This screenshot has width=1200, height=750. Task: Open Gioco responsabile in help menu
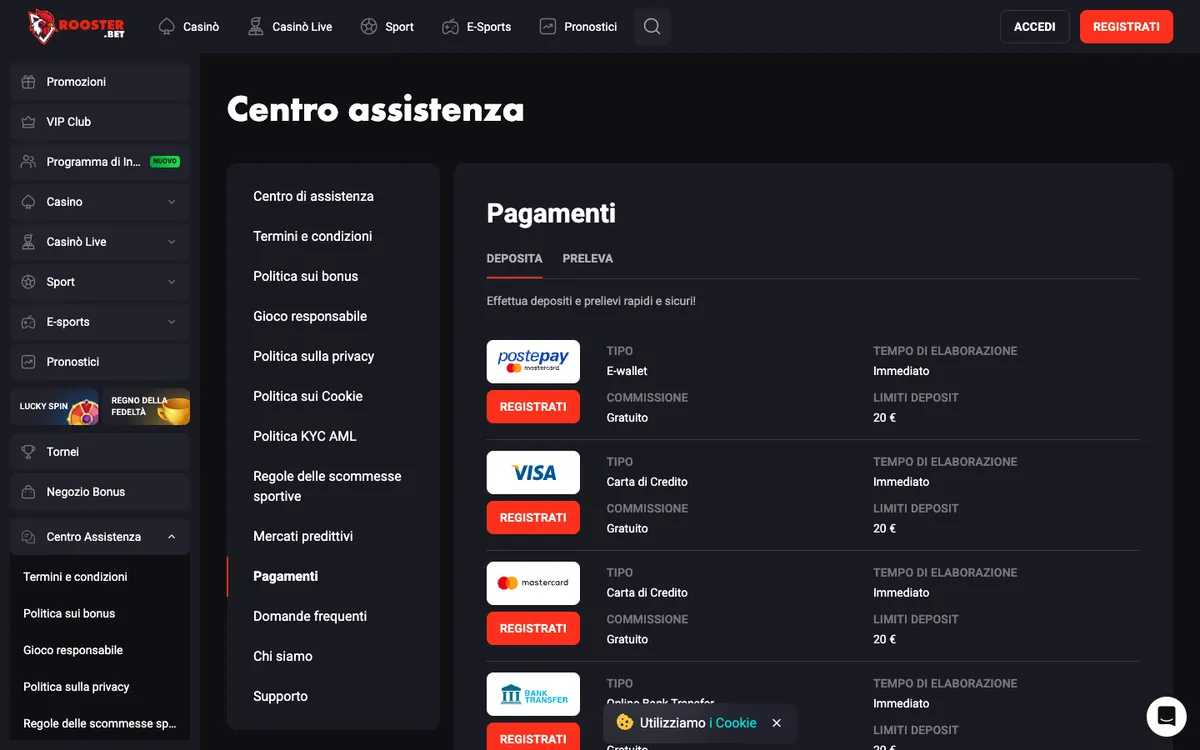point(310,317)
